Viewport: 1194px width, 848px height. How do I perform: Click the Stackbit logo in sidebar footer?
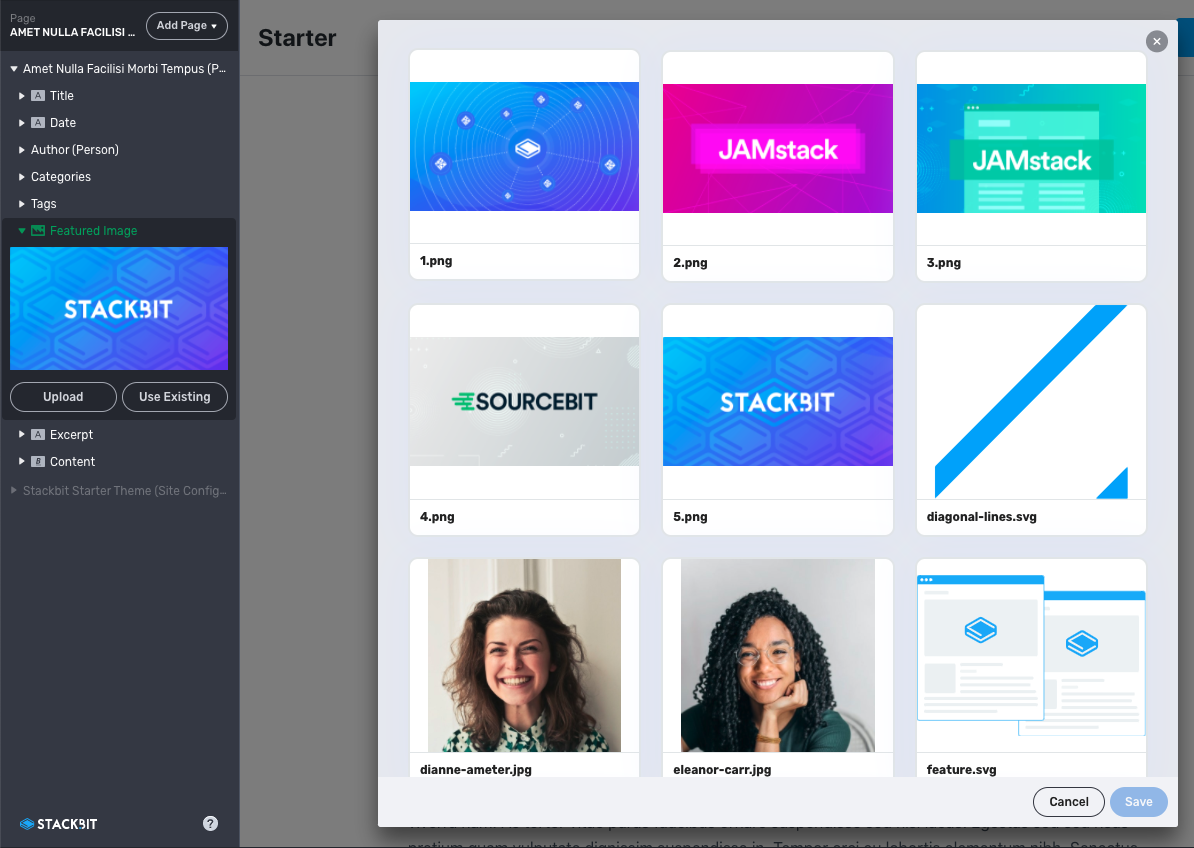(59, 824)
